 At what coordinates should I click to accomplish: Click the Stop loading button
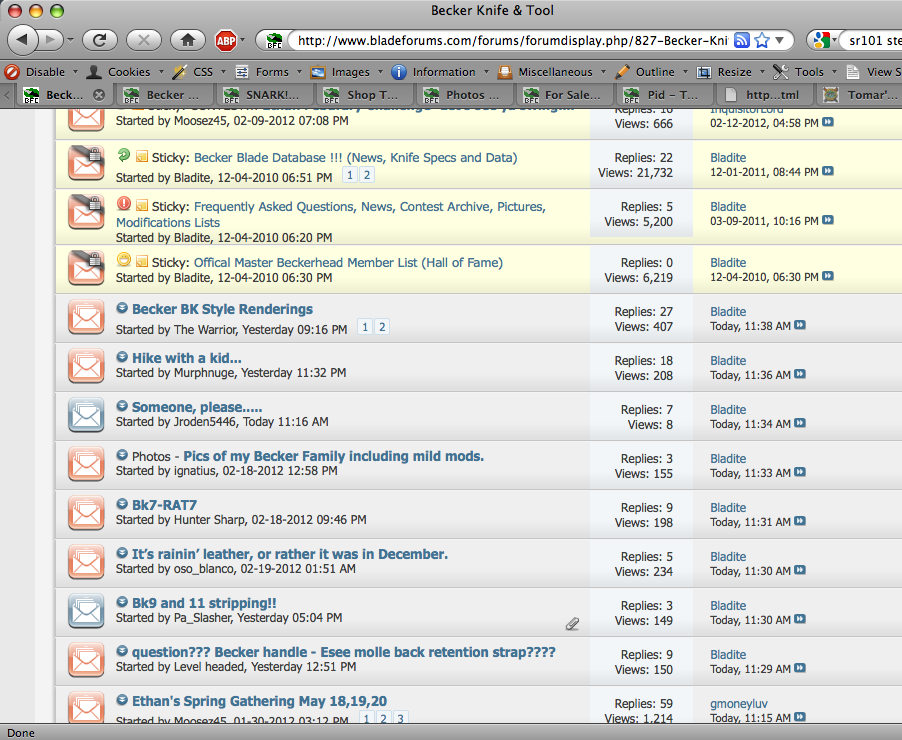coord(144,40)
